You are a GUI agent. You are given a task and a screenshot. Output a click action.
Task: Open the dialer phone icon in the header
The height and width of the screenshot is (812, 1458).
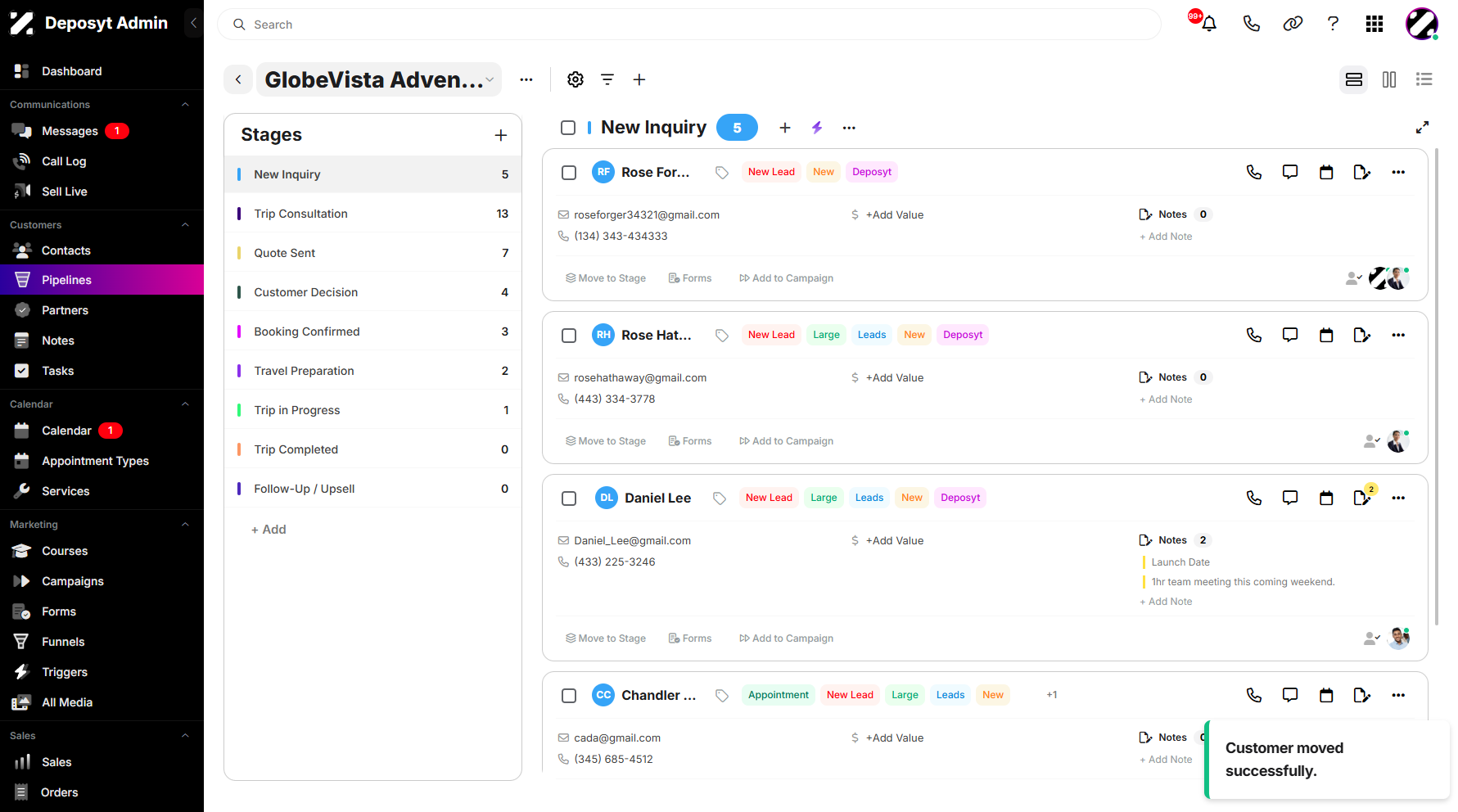[x=1251, y=24]
